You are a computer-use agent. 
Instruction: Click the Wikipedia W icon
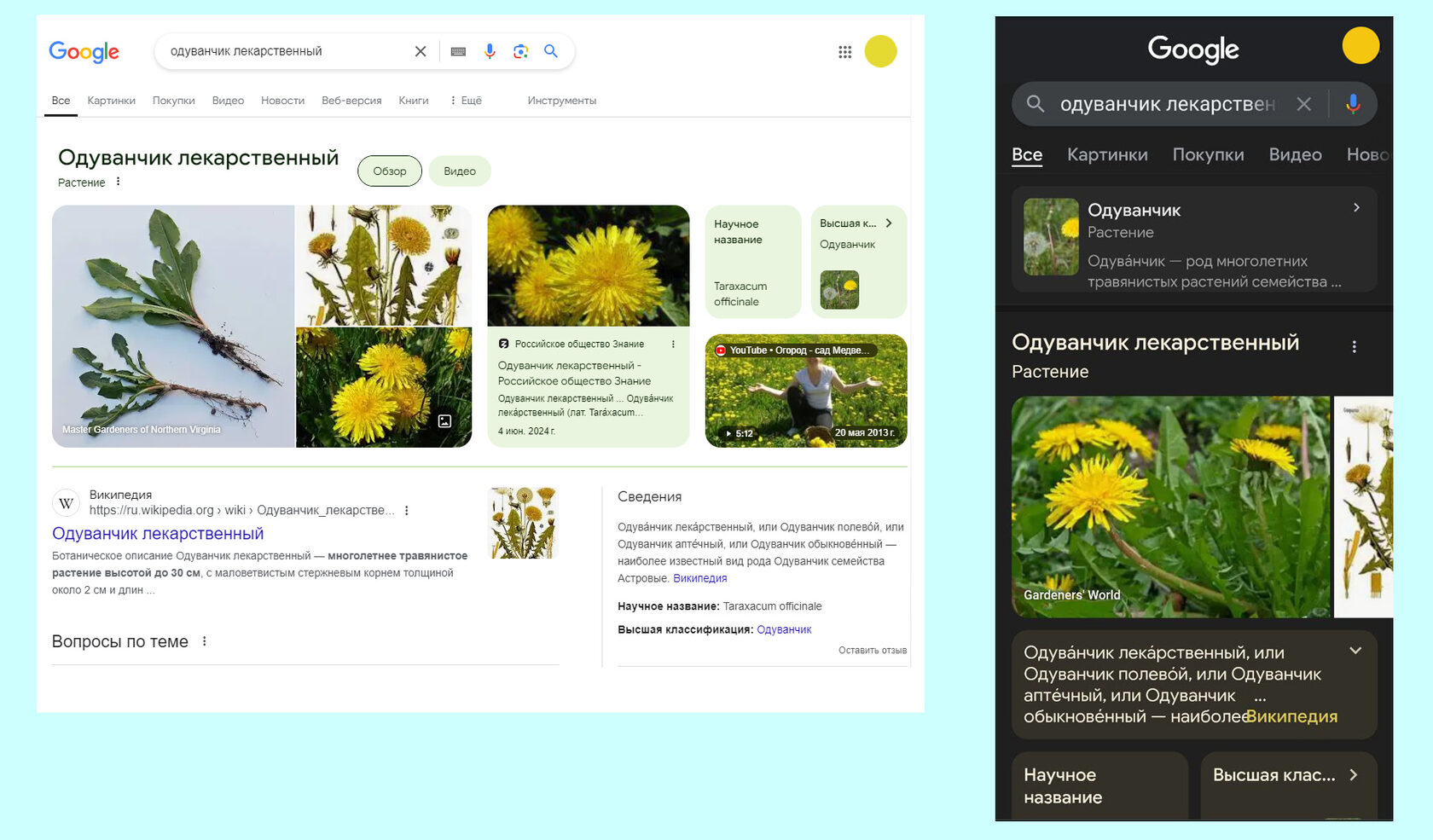[66, 502]
